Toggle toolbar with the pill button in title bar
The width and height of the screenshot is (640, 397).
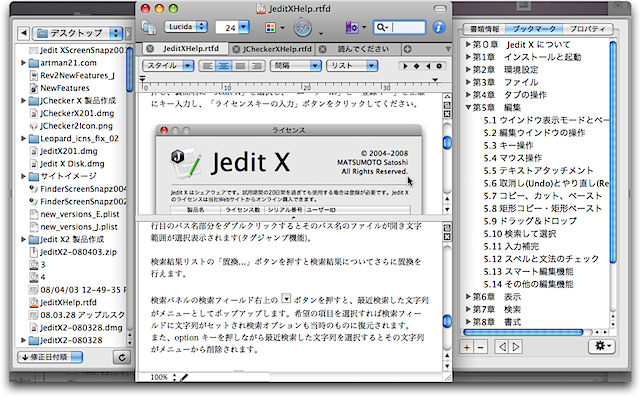pyautogui.click(x=440, y=9)
